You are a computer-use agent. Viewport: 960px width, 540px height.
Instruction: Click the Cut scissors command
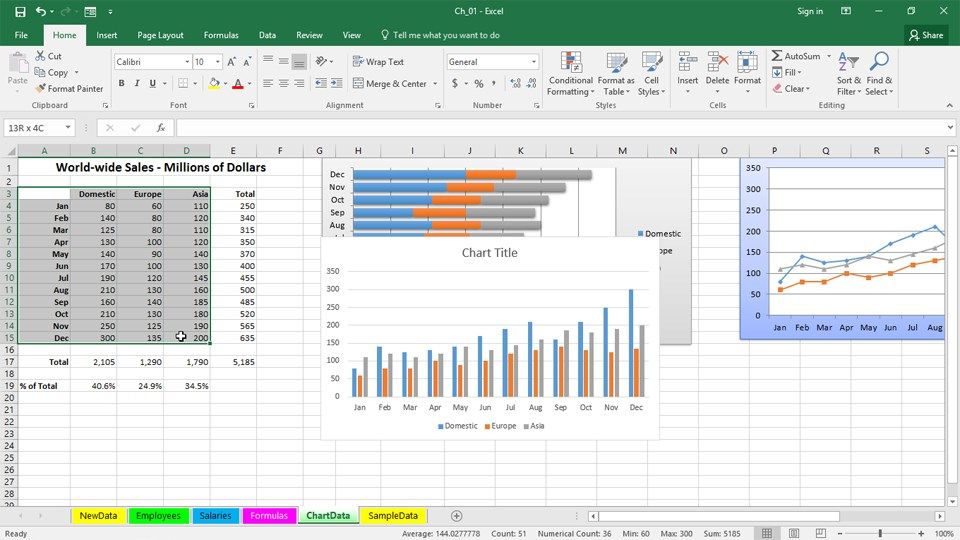(x=48, y=56)
